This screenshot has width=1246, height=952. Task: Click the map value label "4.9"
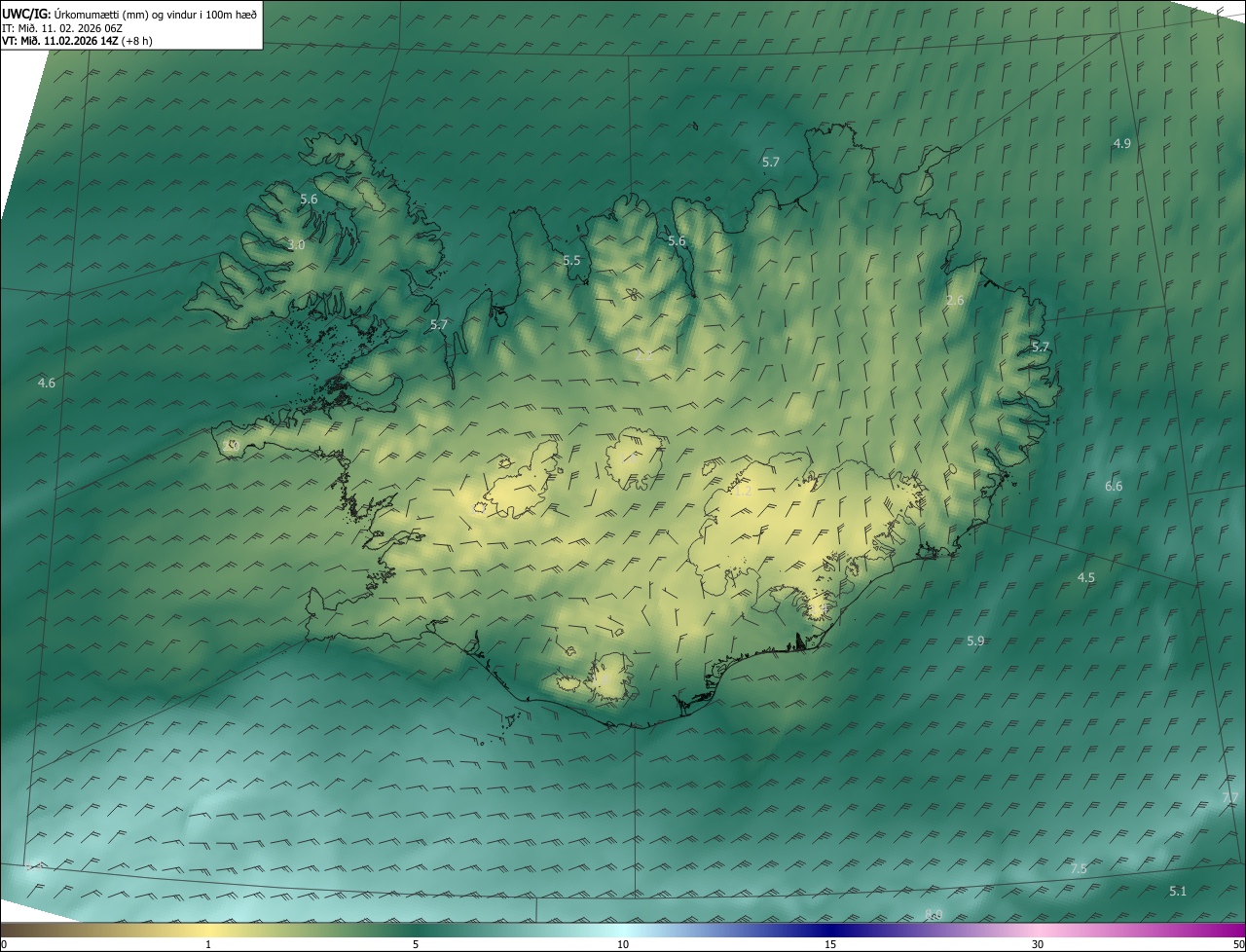click(x=1121, y=143)
